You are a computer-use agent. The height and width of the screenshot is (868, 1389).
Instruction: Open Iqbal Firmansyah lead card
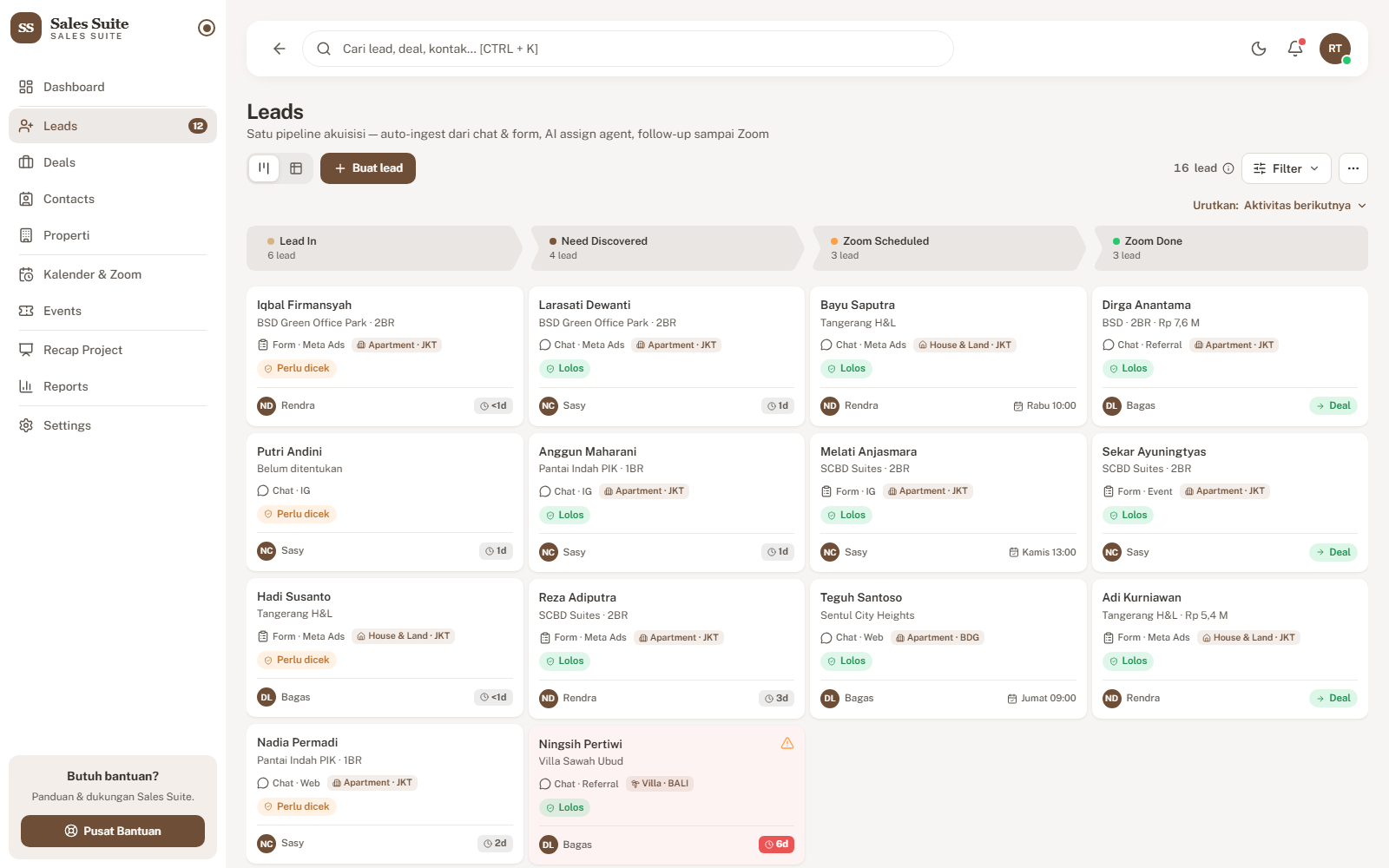[x=385, y=356]
